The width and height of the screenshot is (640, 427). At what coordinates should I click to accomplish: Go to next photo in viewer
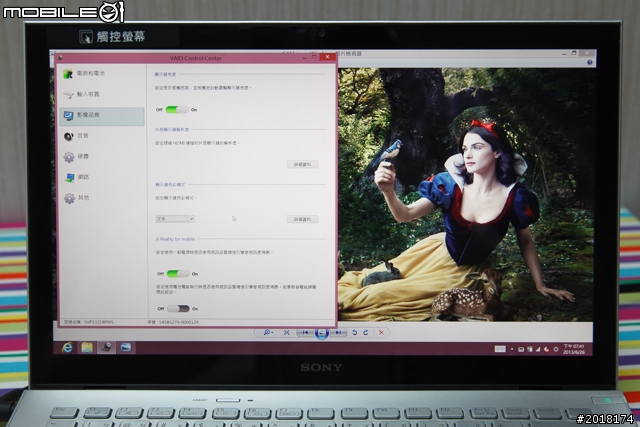338,333
